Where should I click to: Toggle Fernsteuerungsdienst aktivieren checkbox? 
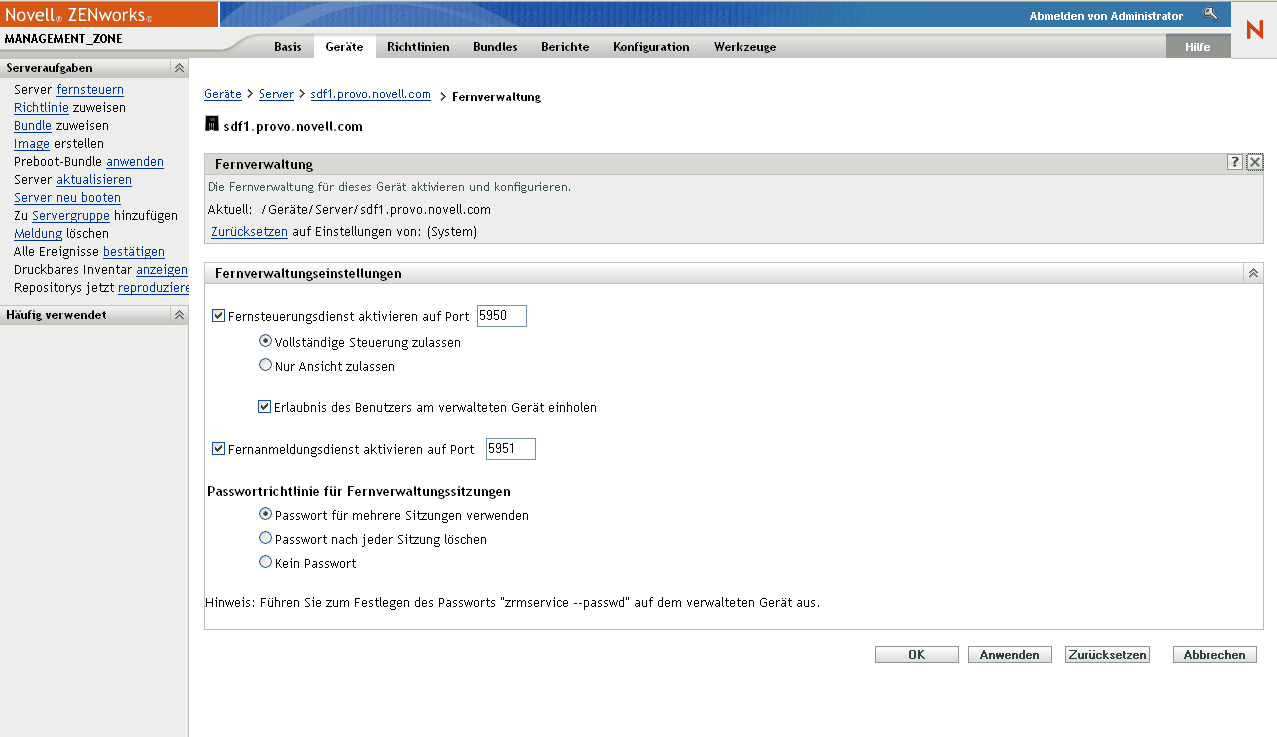coord(218,316)
